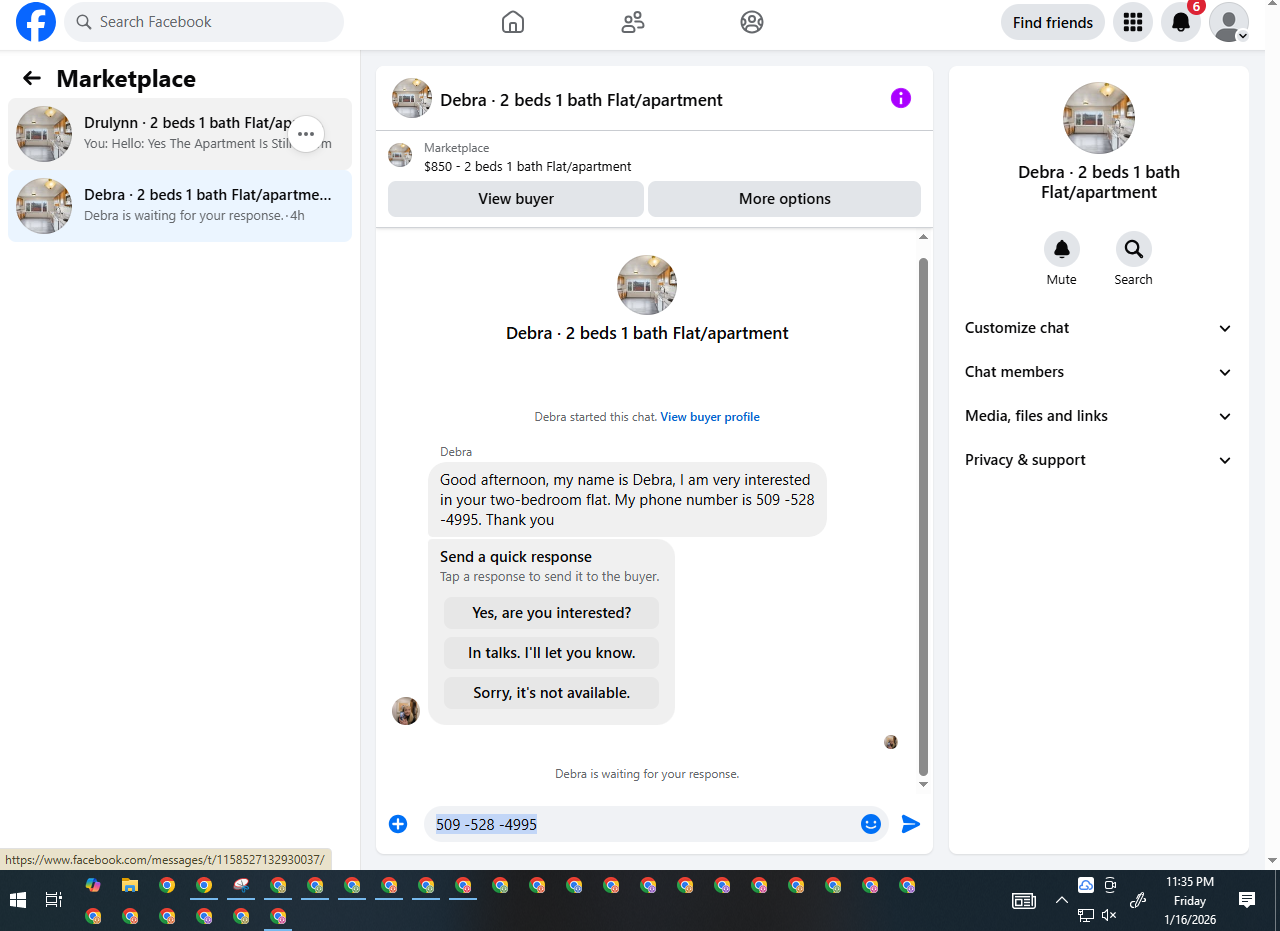Send 'Sorry, it's not available.' response
This screenshot has height=931, width=1280.
[551, 693]
